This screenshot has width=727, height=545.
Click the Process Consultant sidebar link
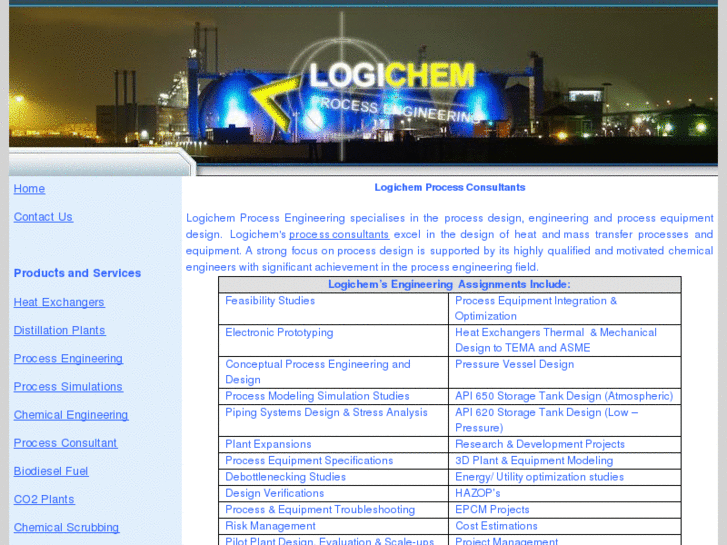(65, 443)
